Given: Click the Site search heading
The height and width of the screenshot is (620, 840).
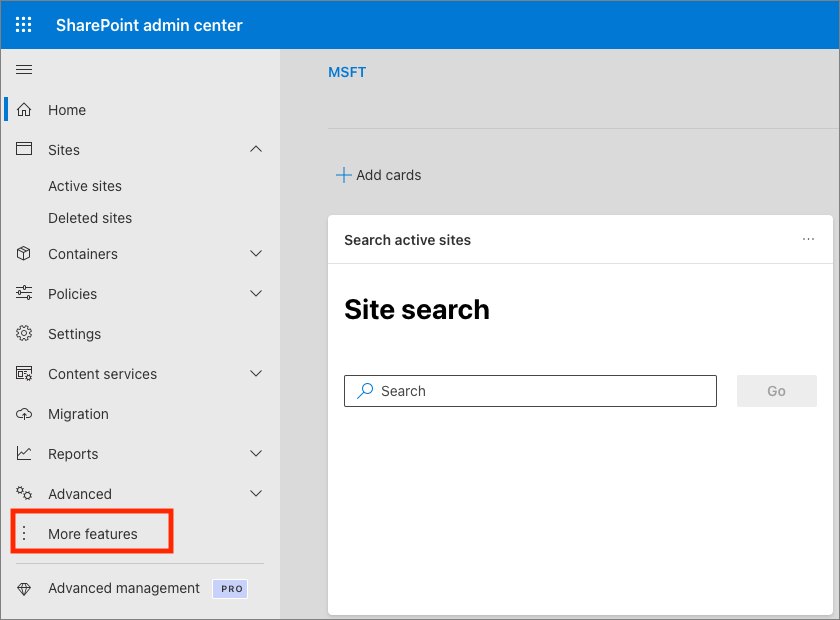Looking at the screenshot, I should [x=417, y=309].
